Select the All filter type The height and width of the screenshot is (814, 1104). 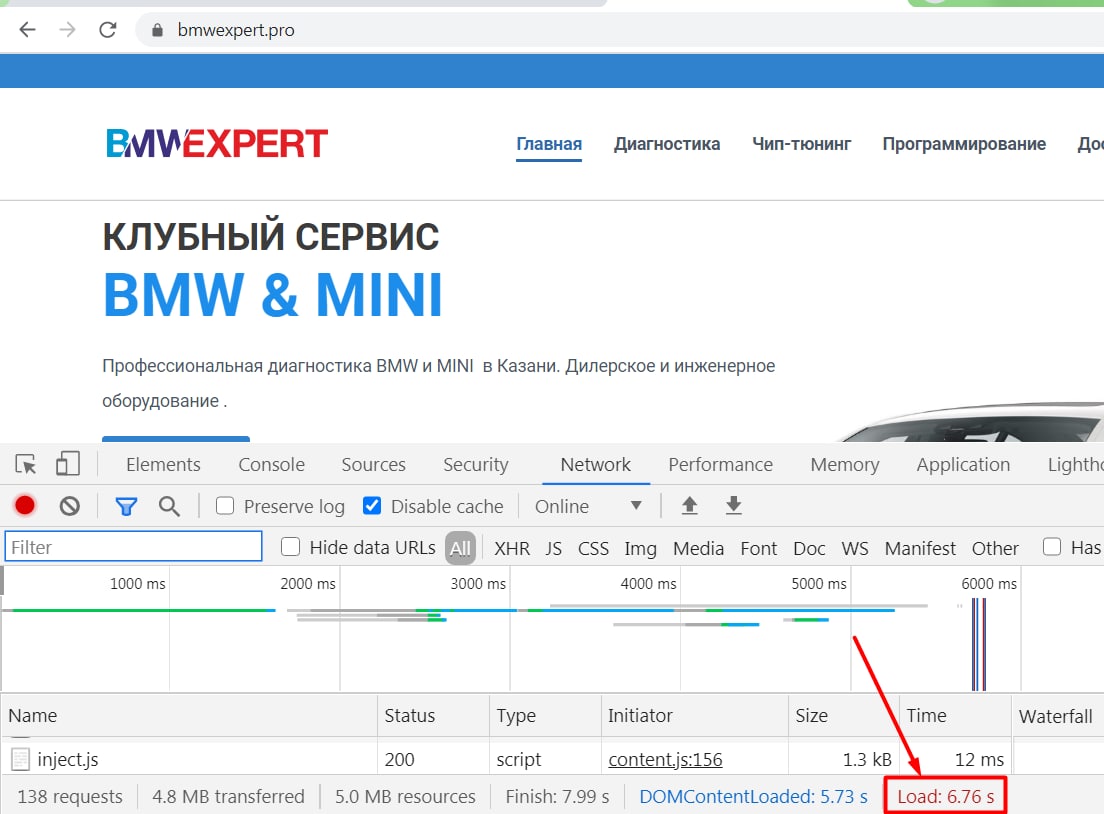[460, 548]
